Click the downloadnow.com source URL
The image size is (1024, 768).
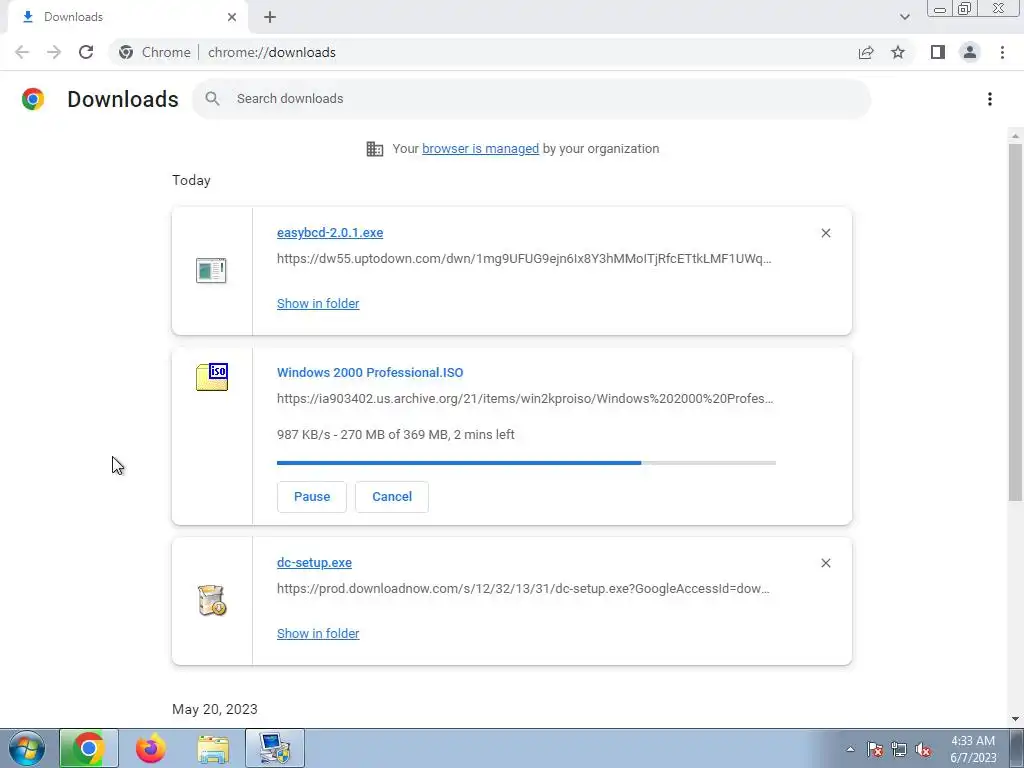click(524, 588)
